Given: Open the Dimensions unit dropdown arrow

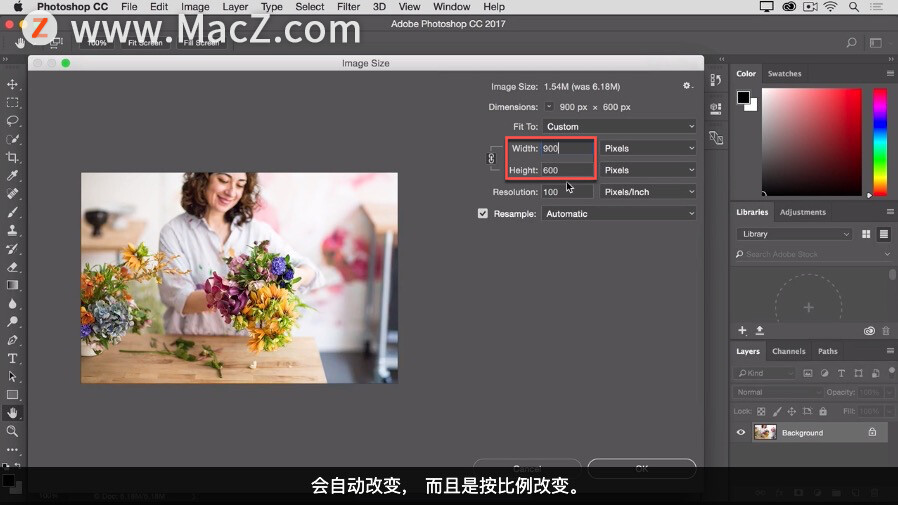Looking at the screenshot, I should (x=549, y=106).
